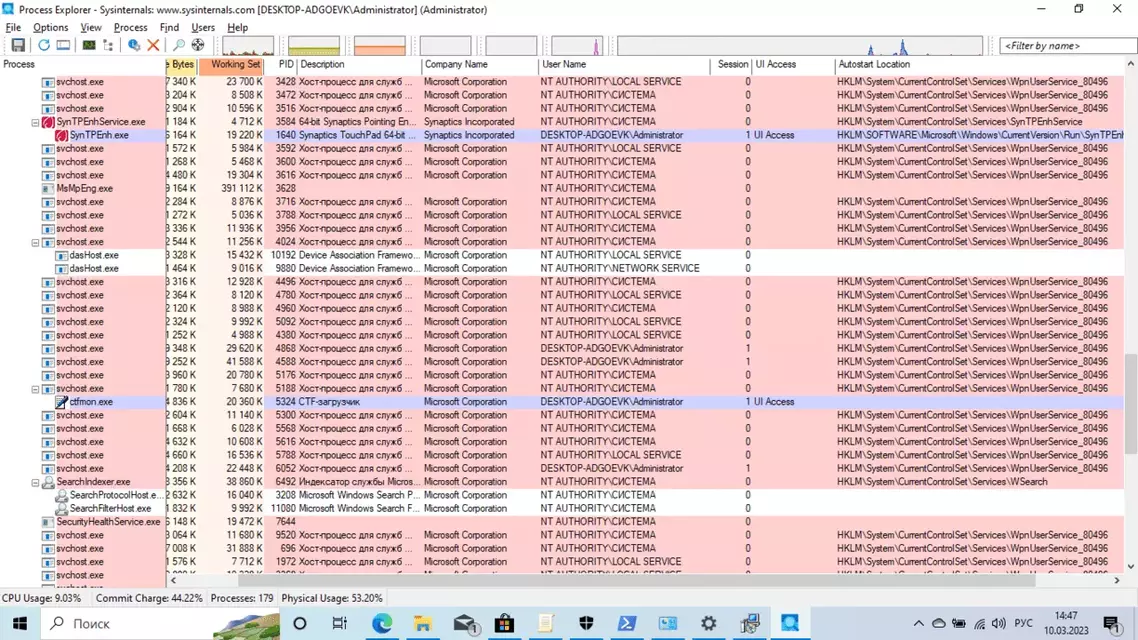Click the Windows Start button

click(20, 623)
